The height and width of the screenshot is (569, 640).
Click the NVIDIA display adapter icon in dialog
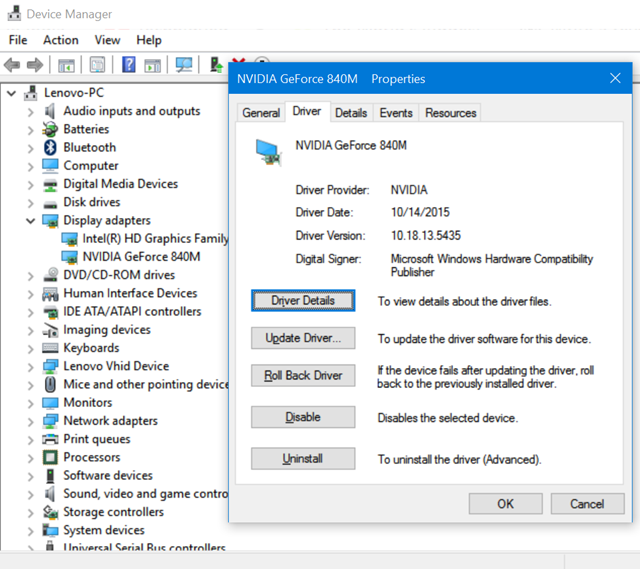(x=269, y=152)
